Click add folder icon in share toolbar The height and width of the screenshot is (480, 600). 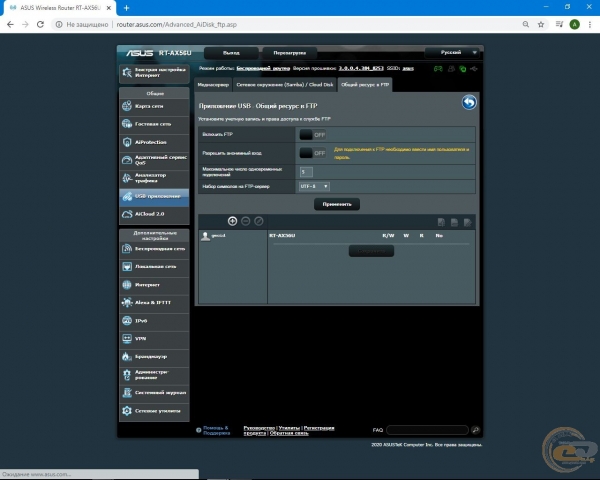[x=441, y=222]
